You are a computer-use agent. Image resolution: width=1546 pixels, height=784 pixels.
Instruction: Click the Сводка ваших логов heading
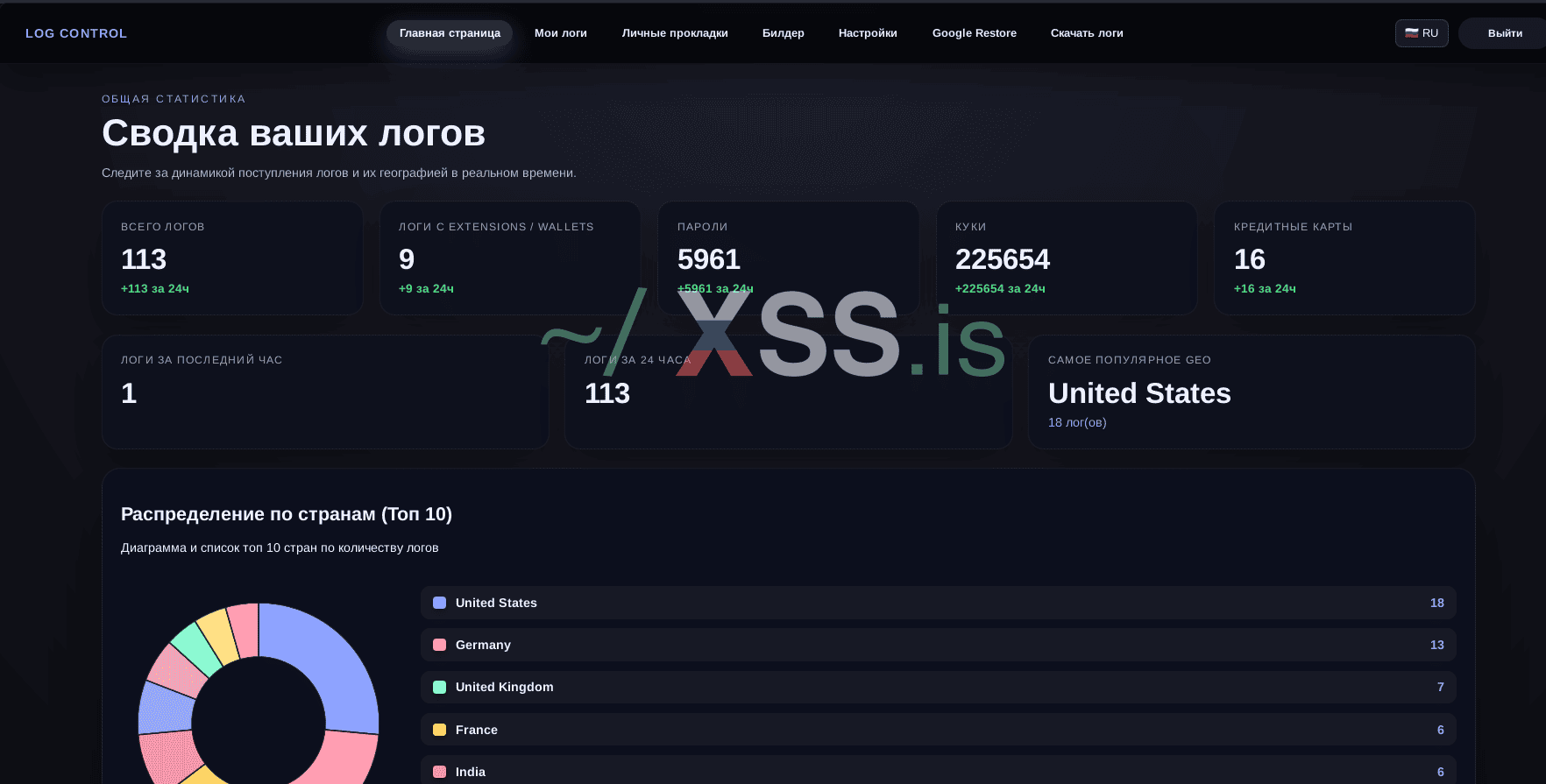(x=294, y=133)
